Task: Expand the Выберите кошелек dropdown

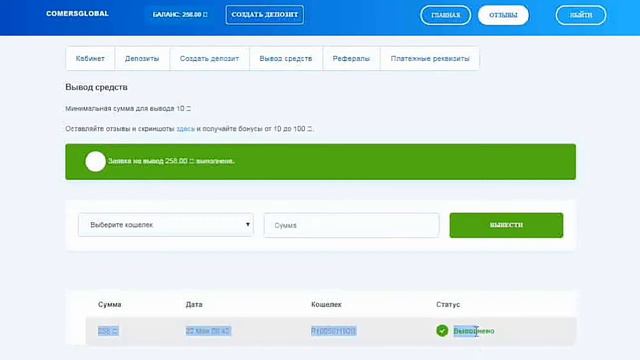Action: coord(166,225)
